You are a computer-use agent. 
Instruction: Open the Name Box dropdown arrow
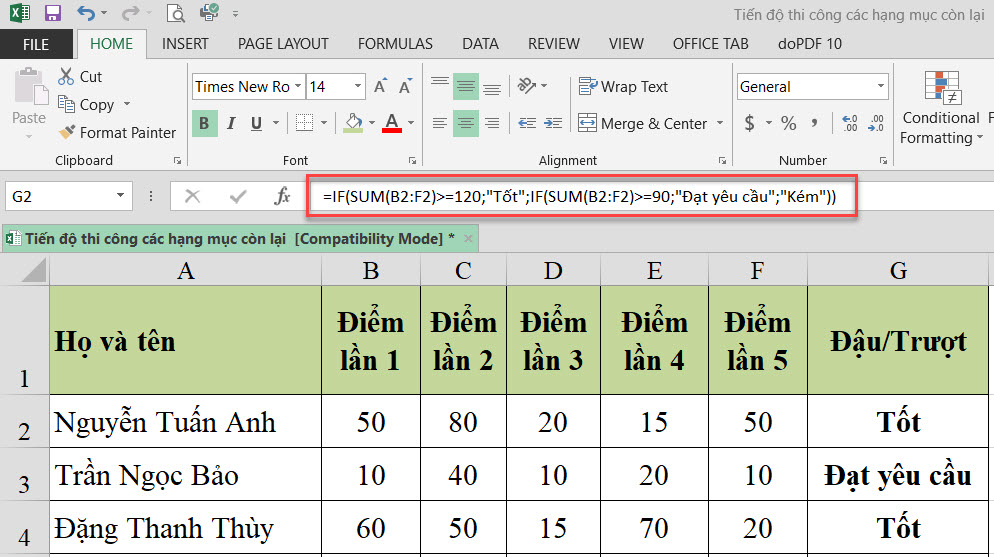(121, 197)
